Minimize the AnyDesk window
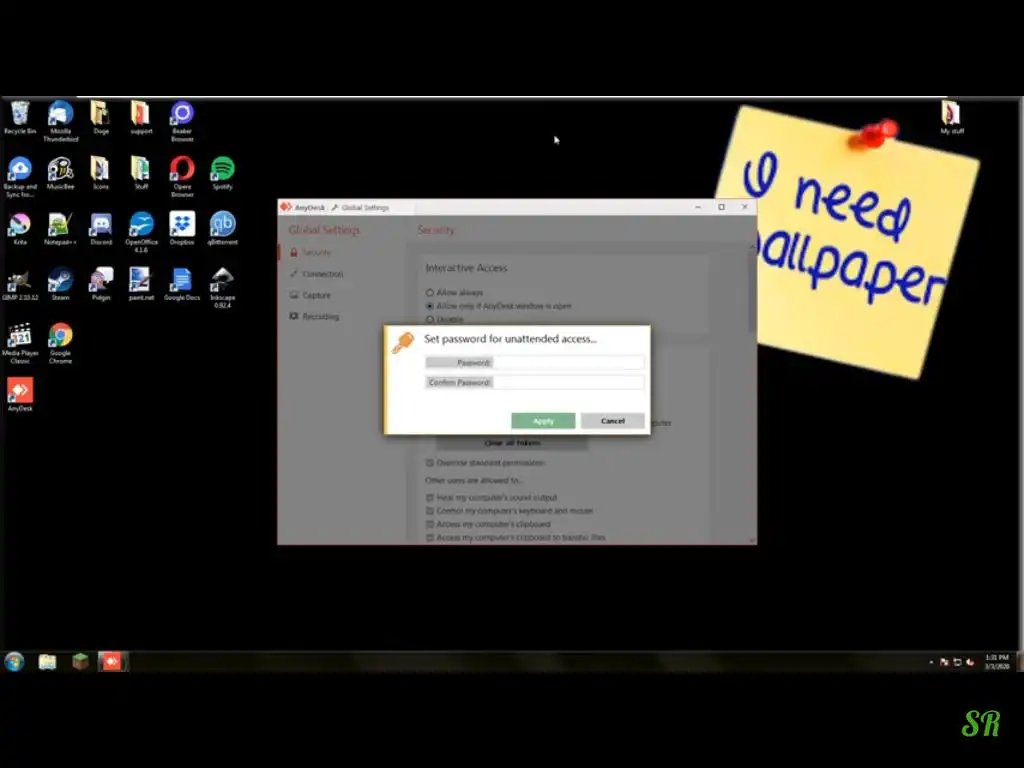Image resolution: width=1024 pixels, height=768 pixels. click(x=698, y=207)
